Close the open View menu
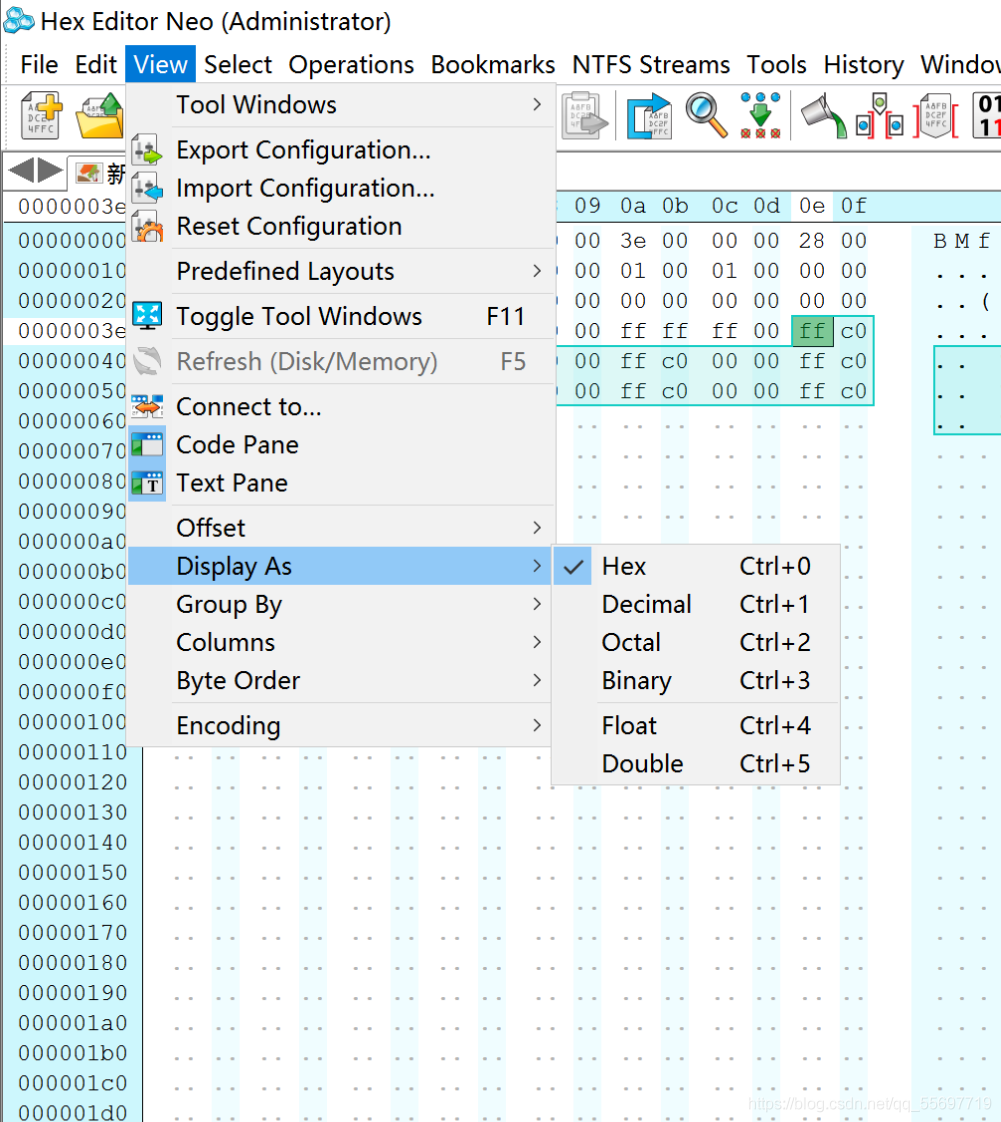The height and width of the screenshot is (1122, 1001). (x=160, y=64)
